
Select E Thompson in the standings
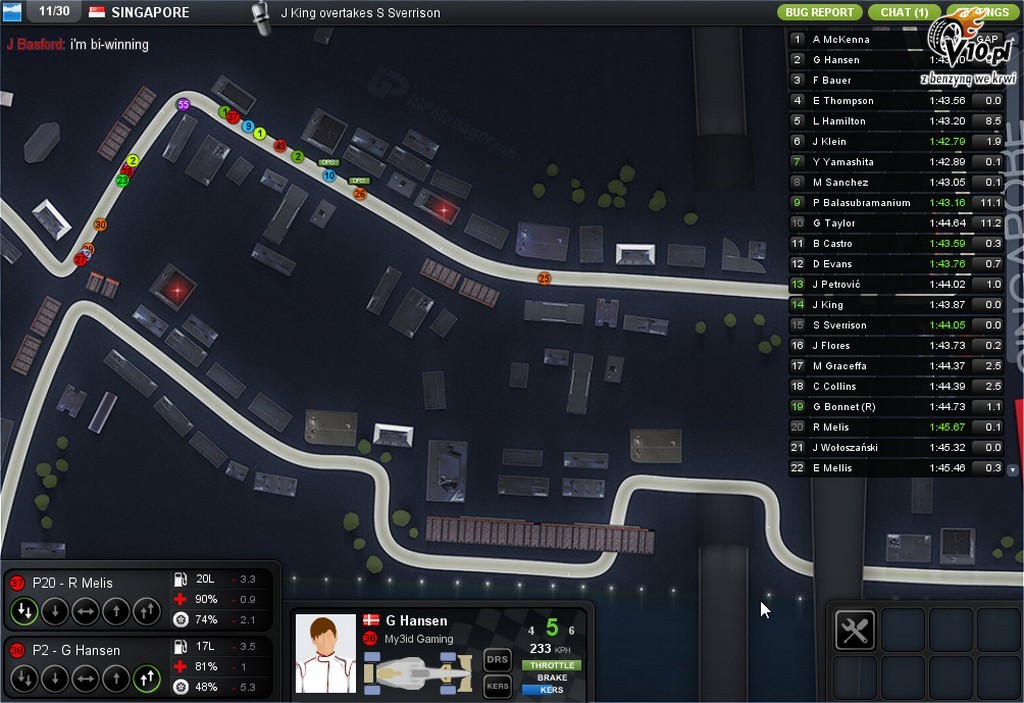[896, 101]
